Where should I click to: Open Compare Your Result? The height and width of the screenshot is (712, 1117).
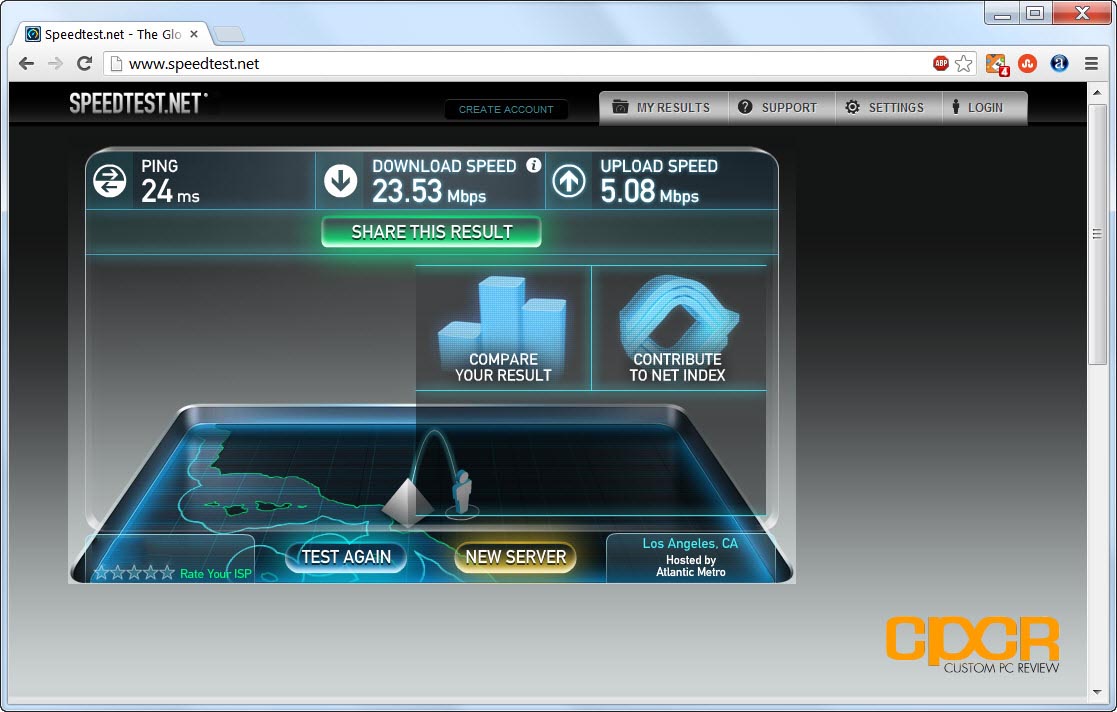503,329
